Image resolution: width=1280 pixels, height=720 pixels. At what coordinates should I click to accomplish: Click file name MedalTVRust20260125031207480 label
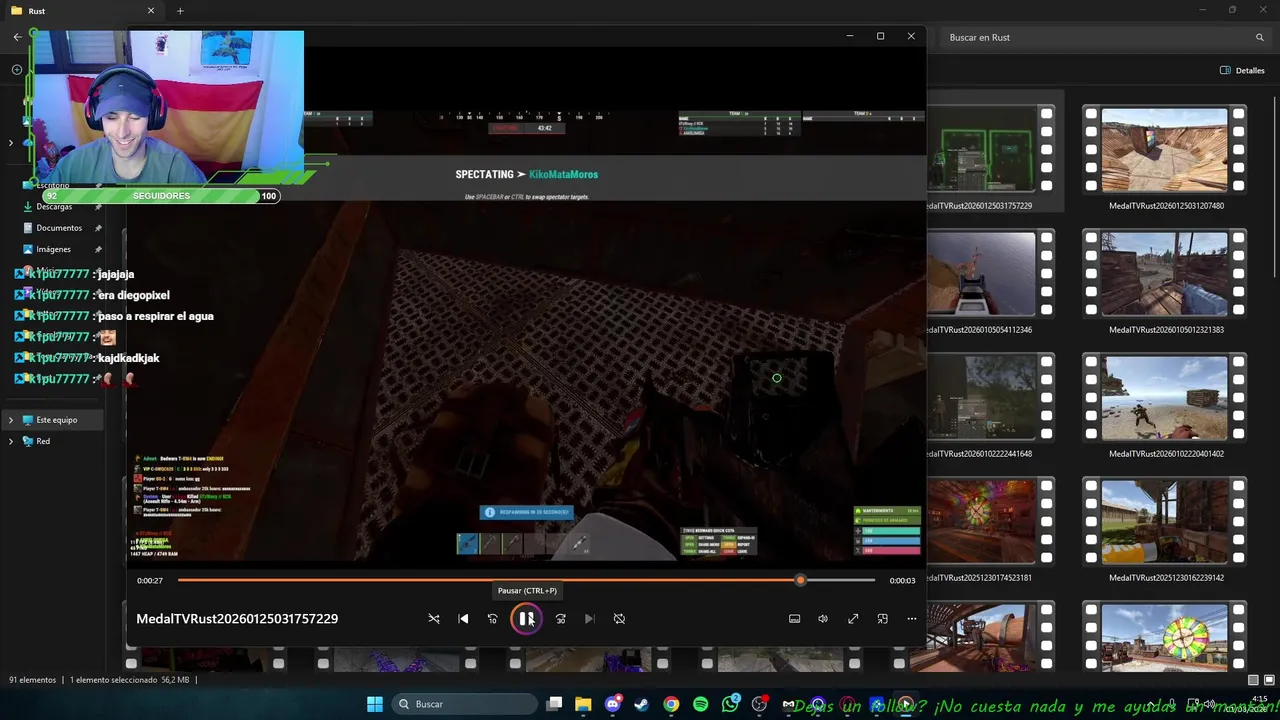tap(1166, 206)
